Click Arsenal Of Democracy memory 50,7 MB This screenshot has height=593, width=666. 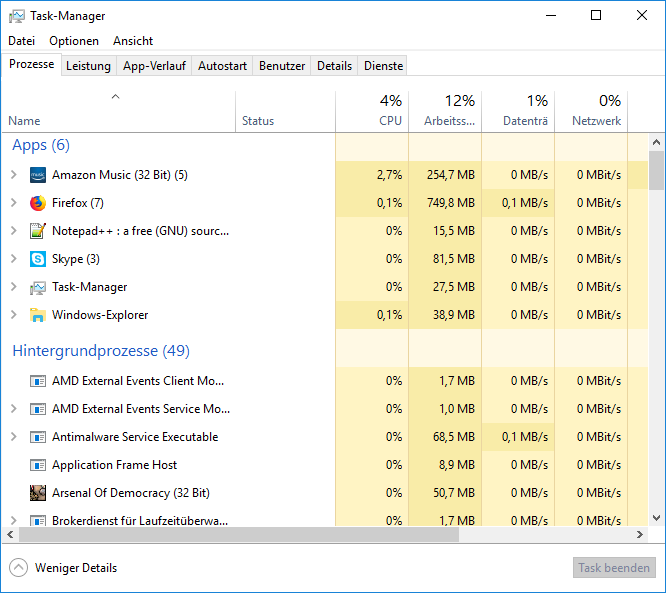pyautogui.click(x=454, y=493)
